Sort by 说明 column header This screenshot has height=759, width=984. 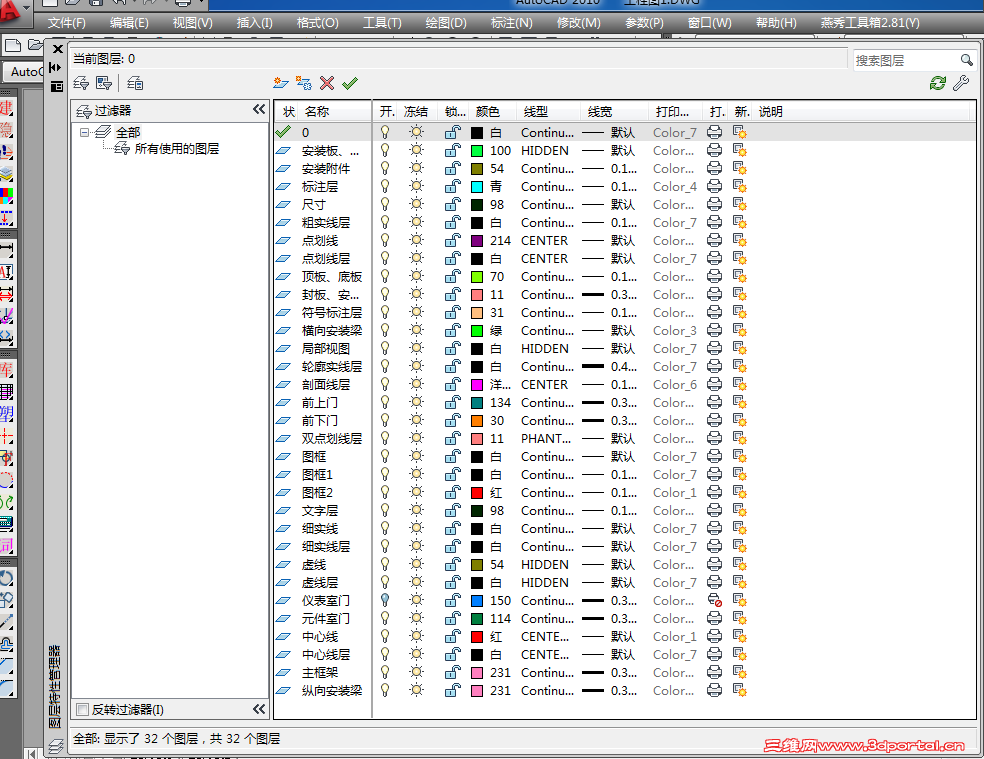[x=771, y=112]
